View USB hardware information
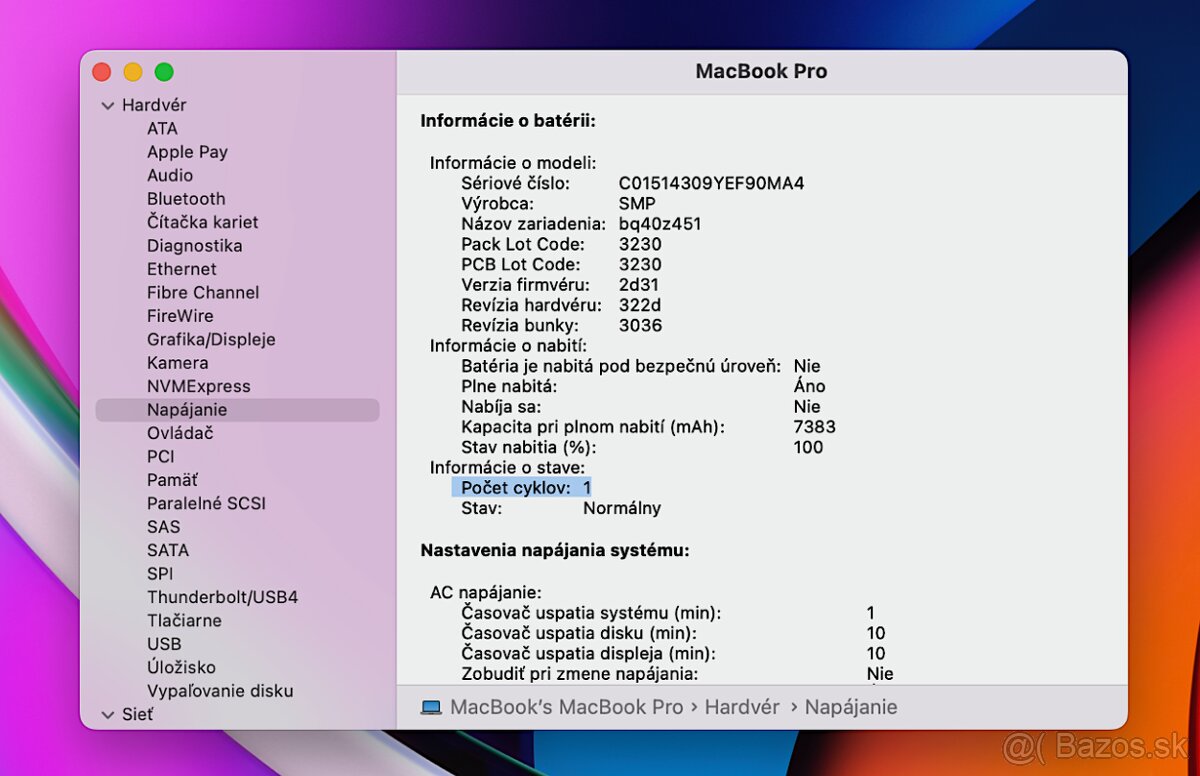 [x=164, y=643]
